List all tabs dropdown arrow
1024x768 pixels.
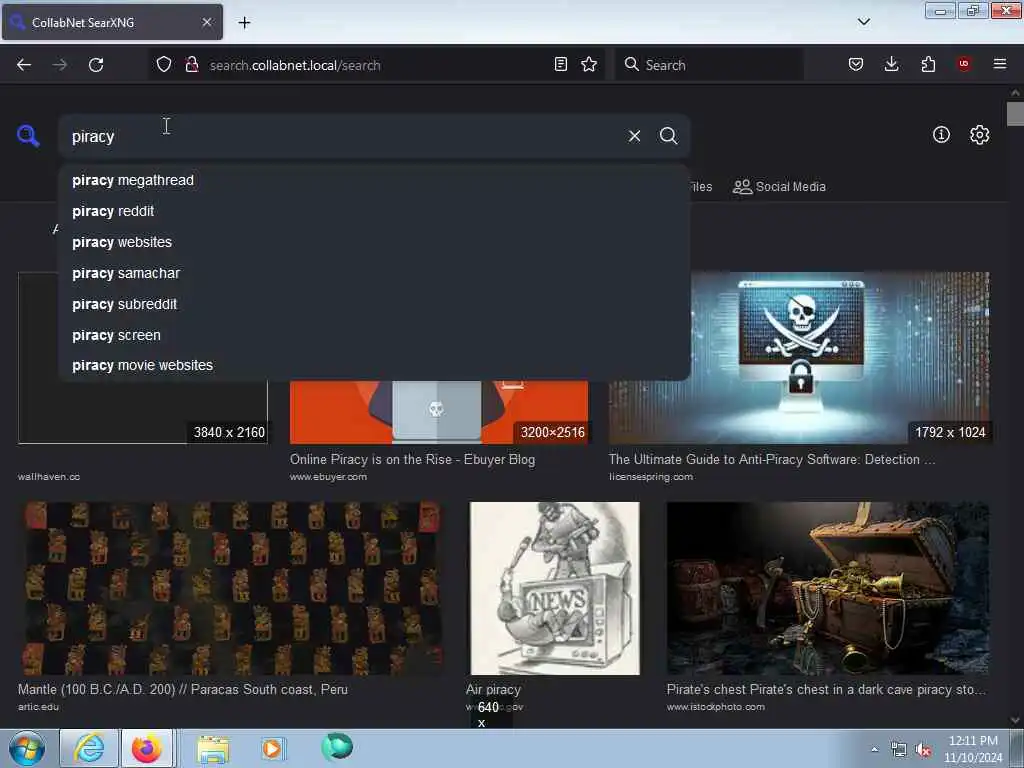click(x=863, y=22)
